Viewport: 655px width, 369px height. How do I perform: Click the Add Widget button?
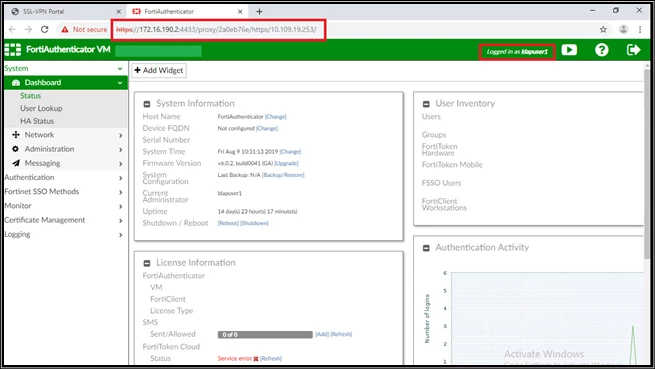159,70
